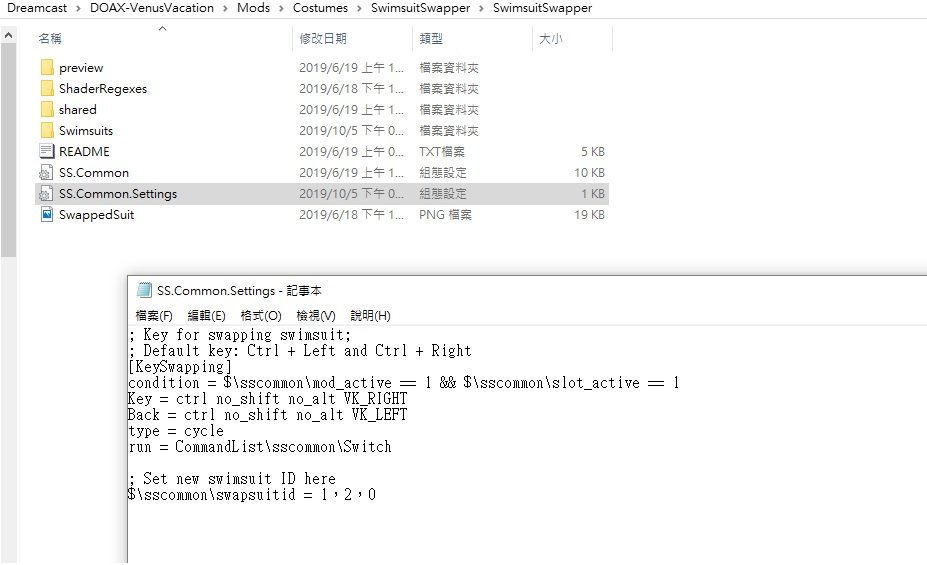
Task: Select the SS.Common.Settings file name
Action: coord(118,194)
